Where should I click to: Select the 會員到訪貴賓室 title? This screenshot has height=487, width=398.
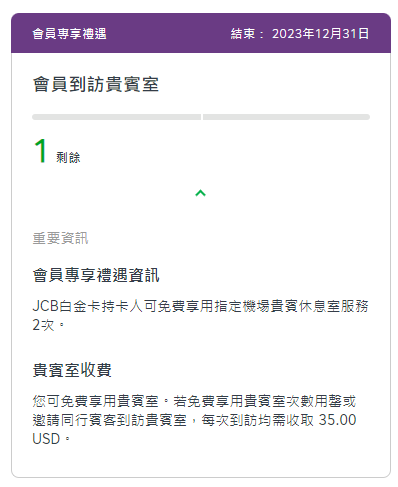pos(96,84)
